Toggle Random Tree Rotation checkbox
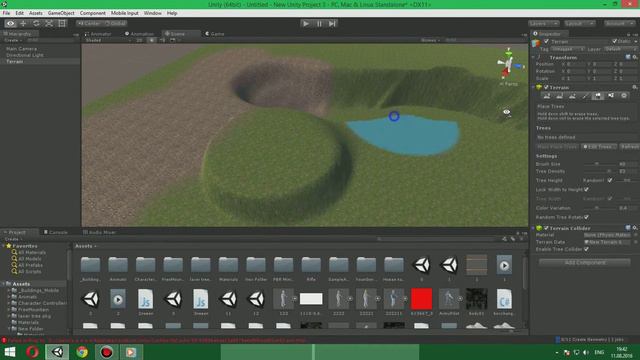The height and width of the screenshot is (360, 640). 587,217
